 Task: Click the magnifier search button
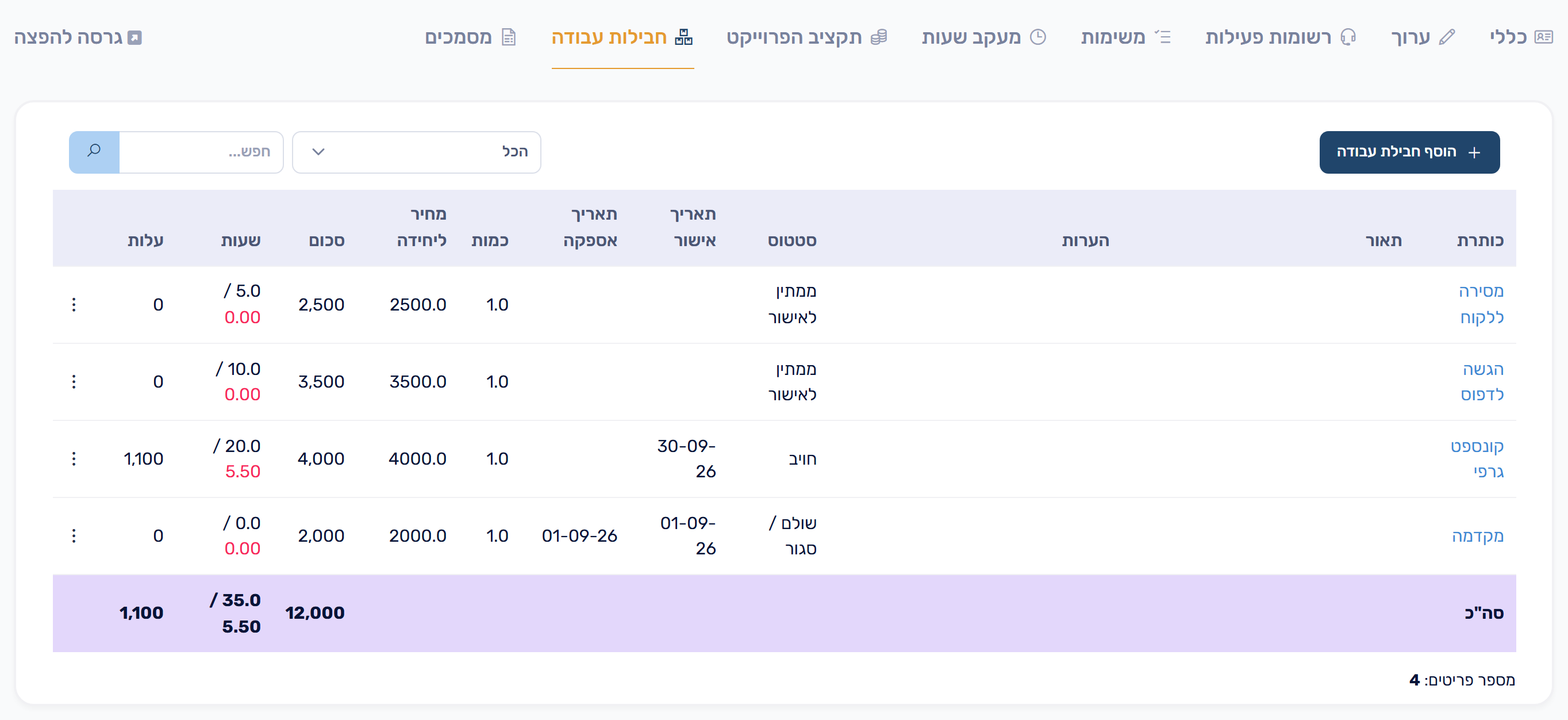click(x=94, y=152)
